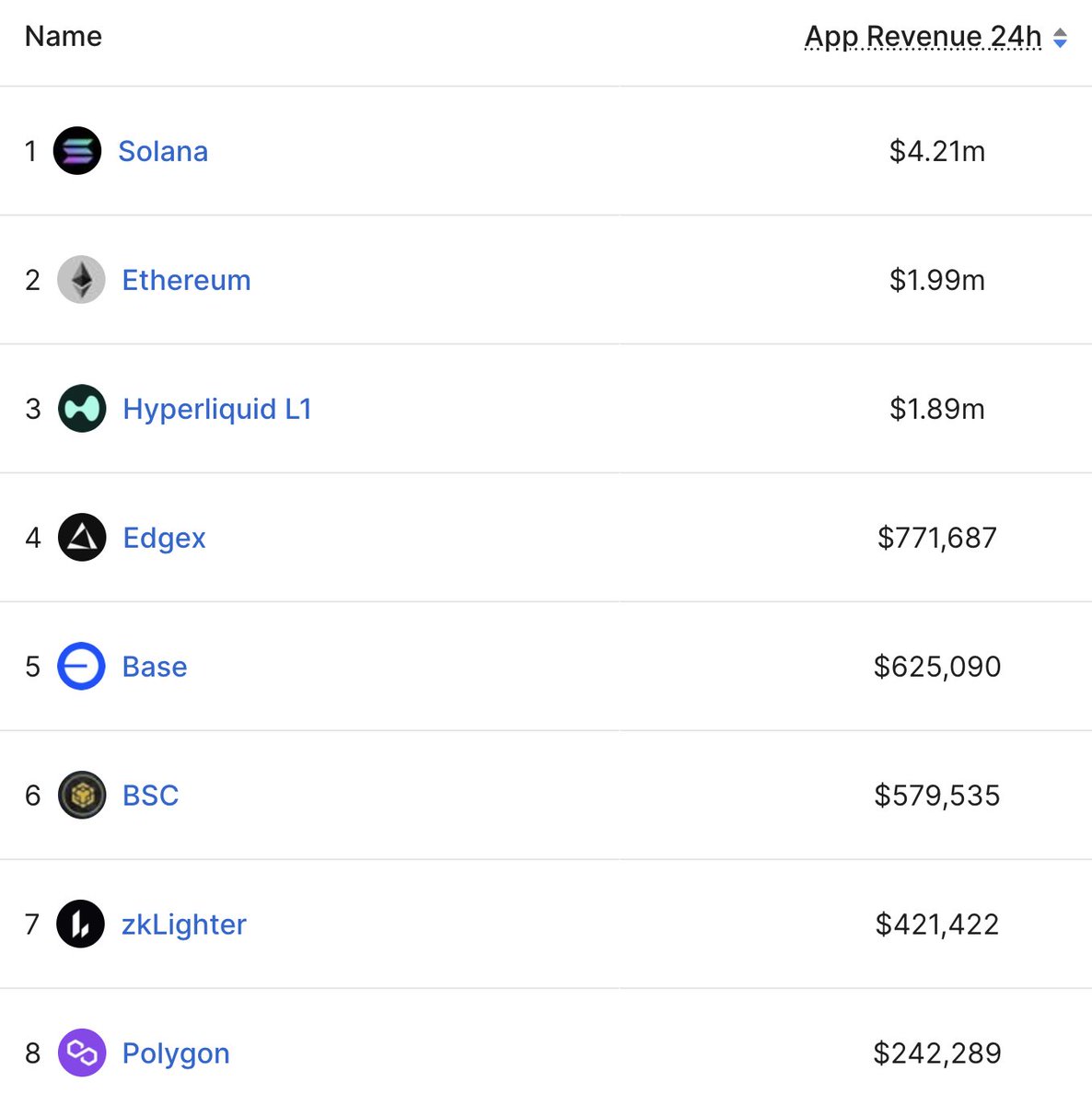
Task: Select the $1.99m revenue value for Ethereum
Action: point(937,280)
